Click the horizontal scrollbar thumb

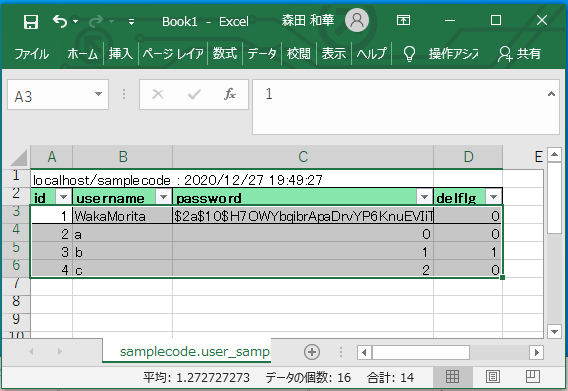tap(421, 352)
